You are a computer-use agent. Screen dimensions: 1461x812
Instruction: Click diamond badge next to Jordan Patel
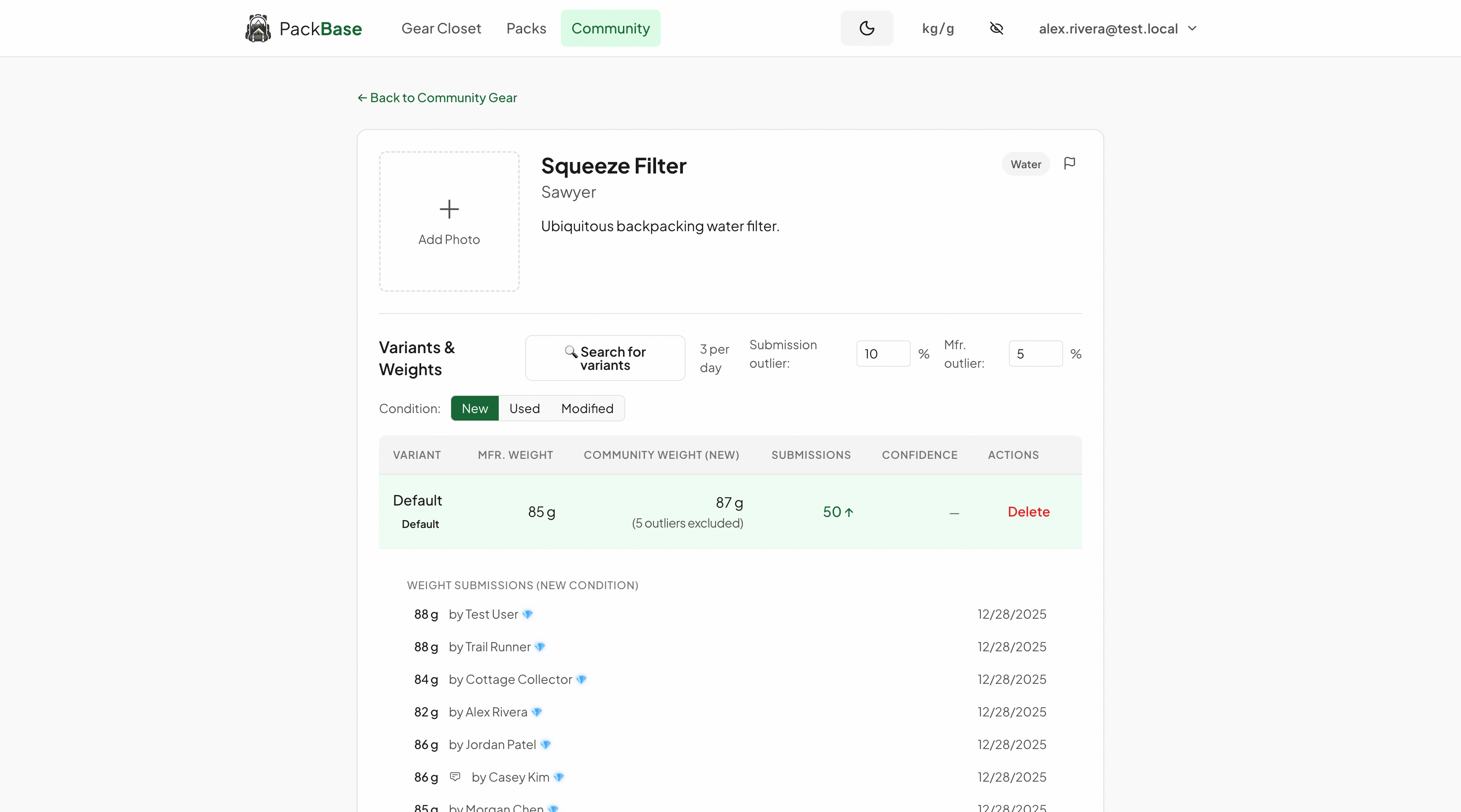pyautogui.click(x=545, y=745)
